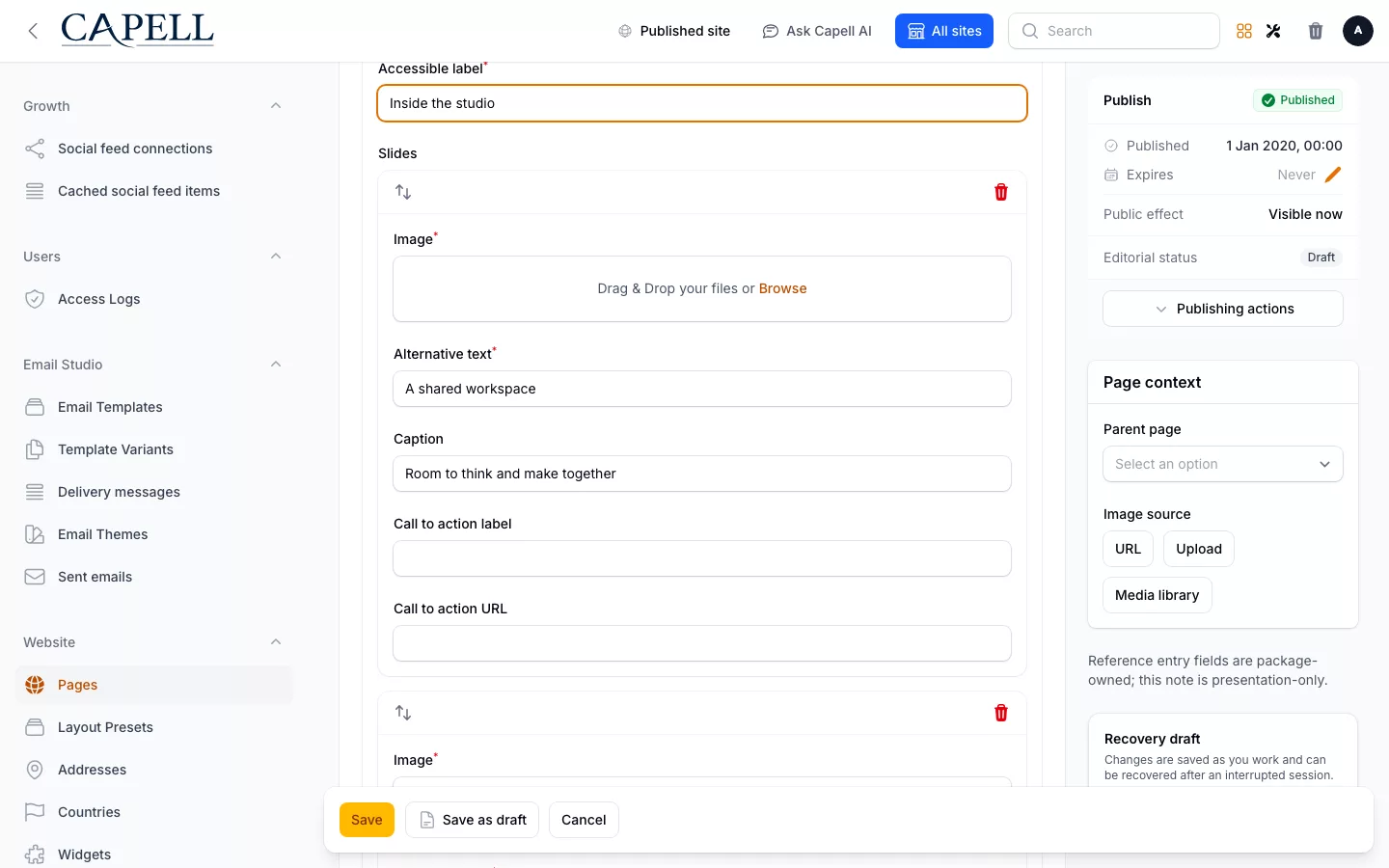Screen dimensions: 1389x868
Task: Open the user avatar menu
Action: pos(1358,31)
